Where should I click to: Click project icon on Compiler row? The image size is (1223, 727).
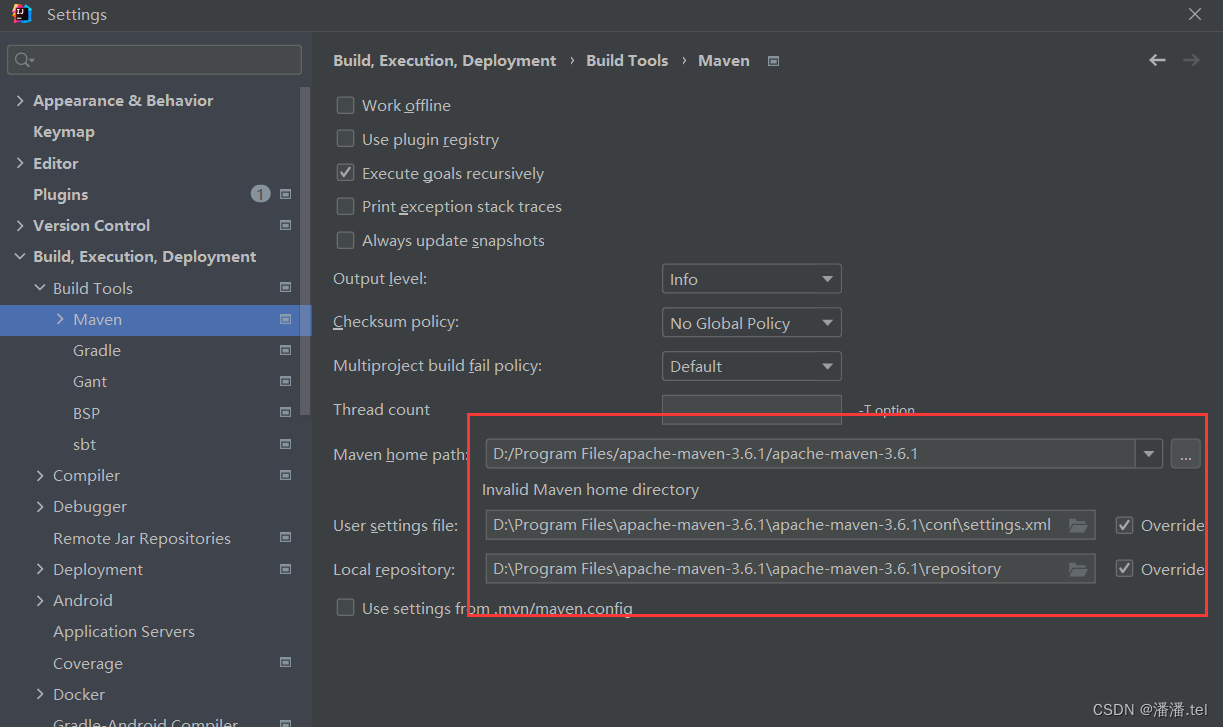285,475
